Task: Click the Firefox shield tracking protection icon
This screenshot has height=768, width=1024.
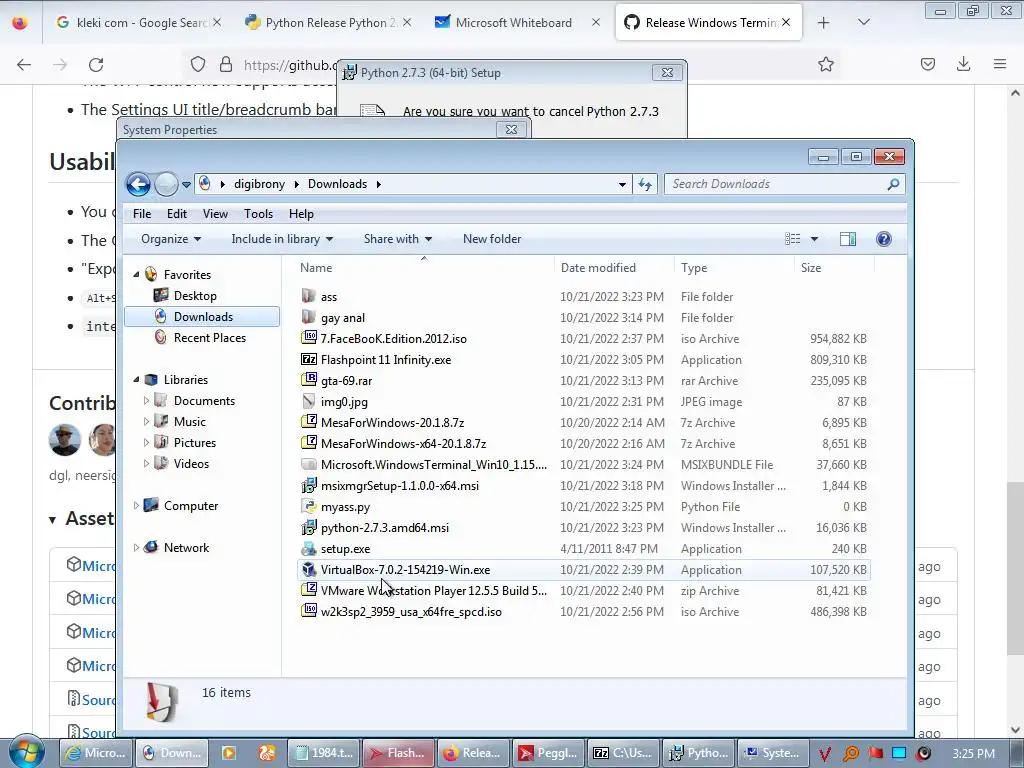Action: 198,64
